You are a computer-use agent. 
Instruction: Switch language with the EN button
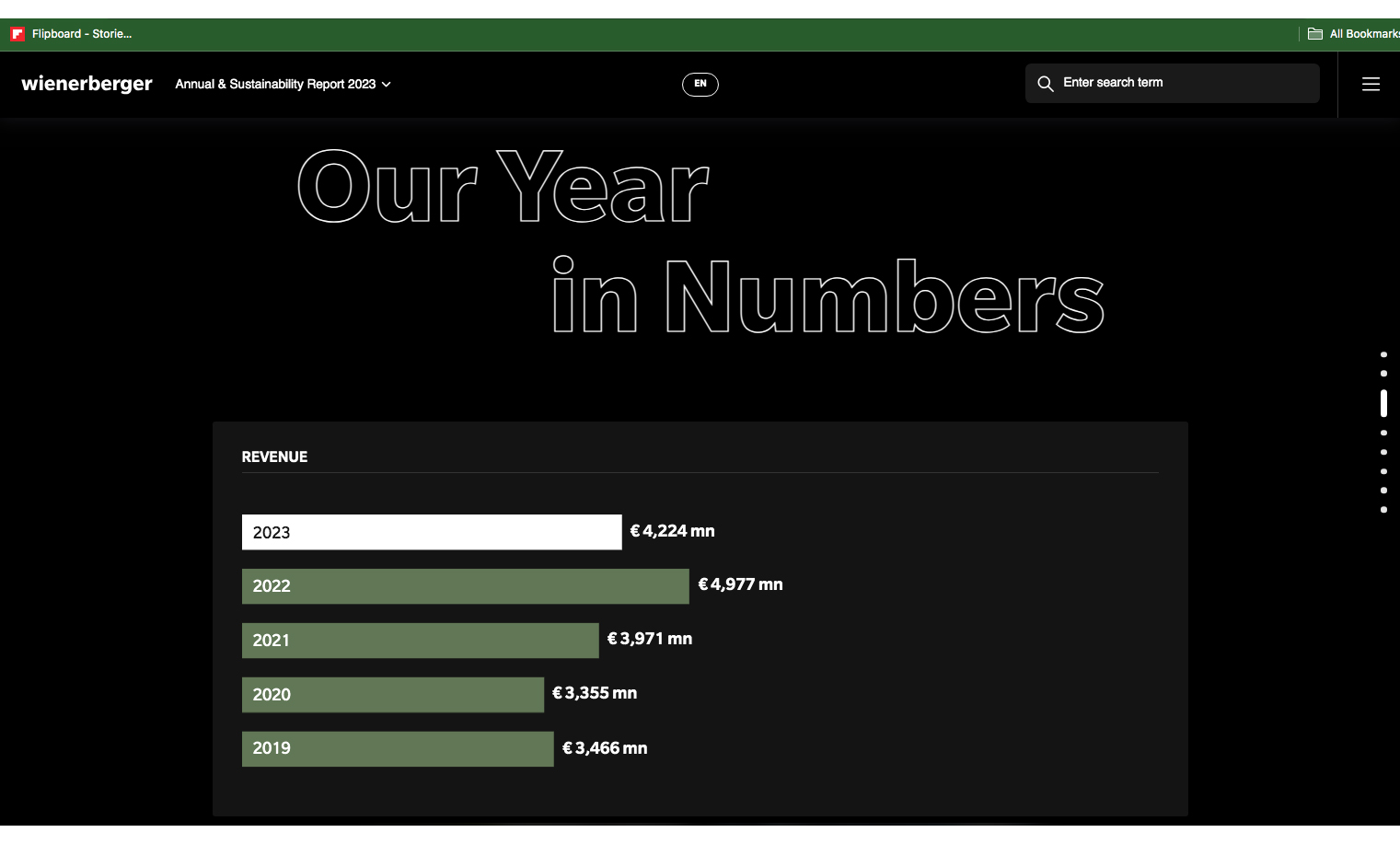pyautogui.click(x=700, y=84)
